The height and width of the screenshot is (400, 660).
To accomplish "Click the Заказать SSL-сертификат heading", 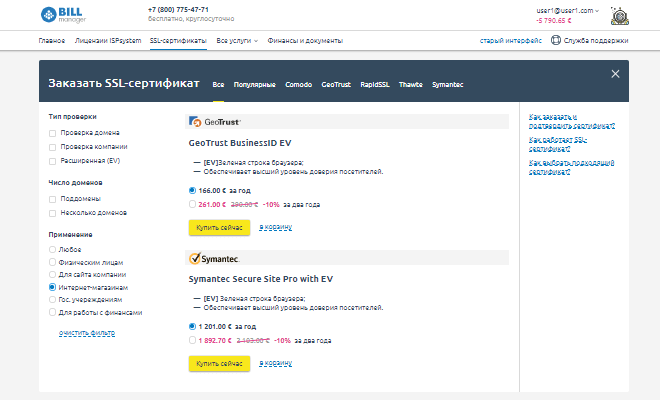I will 124,83.
